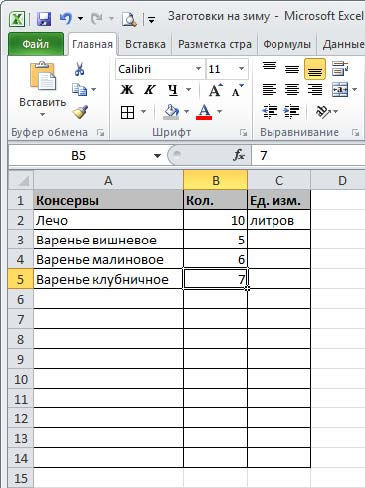Open the Буфер обмена dialog launcher

100,133
